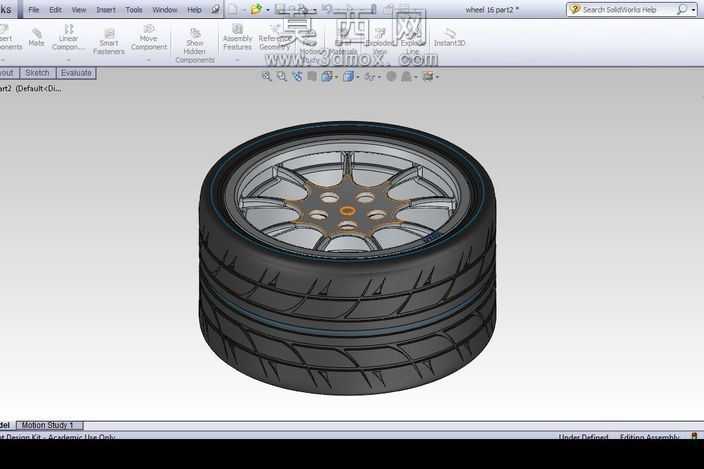
Task: Open the Insert menu
Action: [x=106, y=9]
